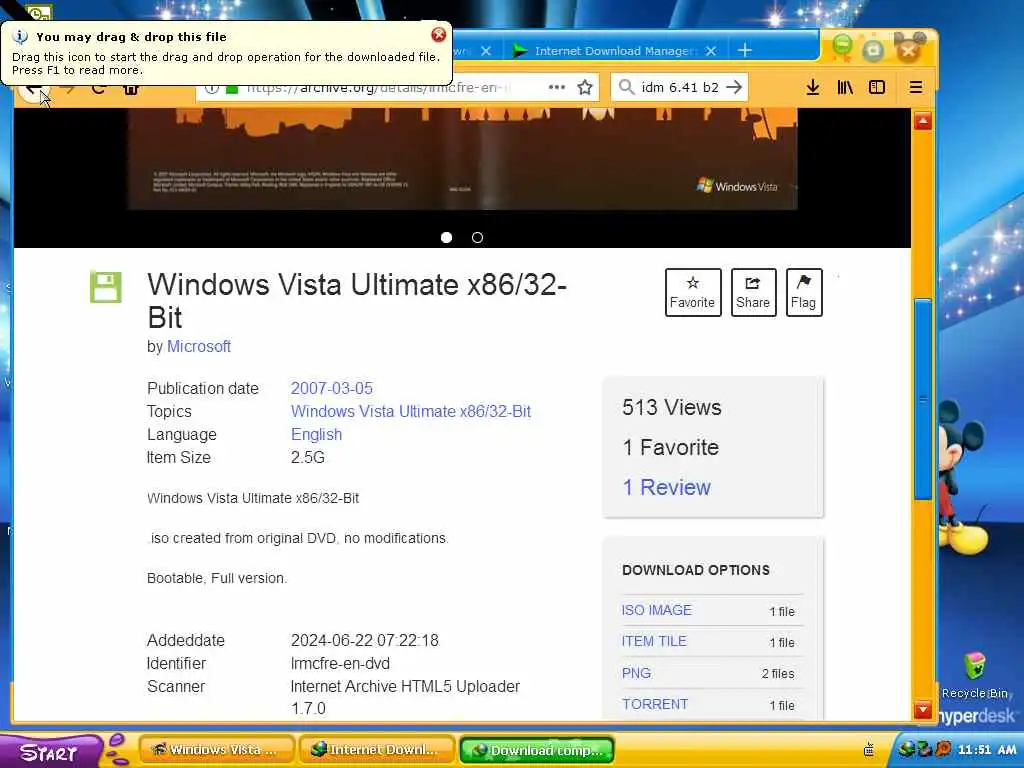Open the Firefox downloads arrow panel
1024x768 pixels.
coord(812,87)
